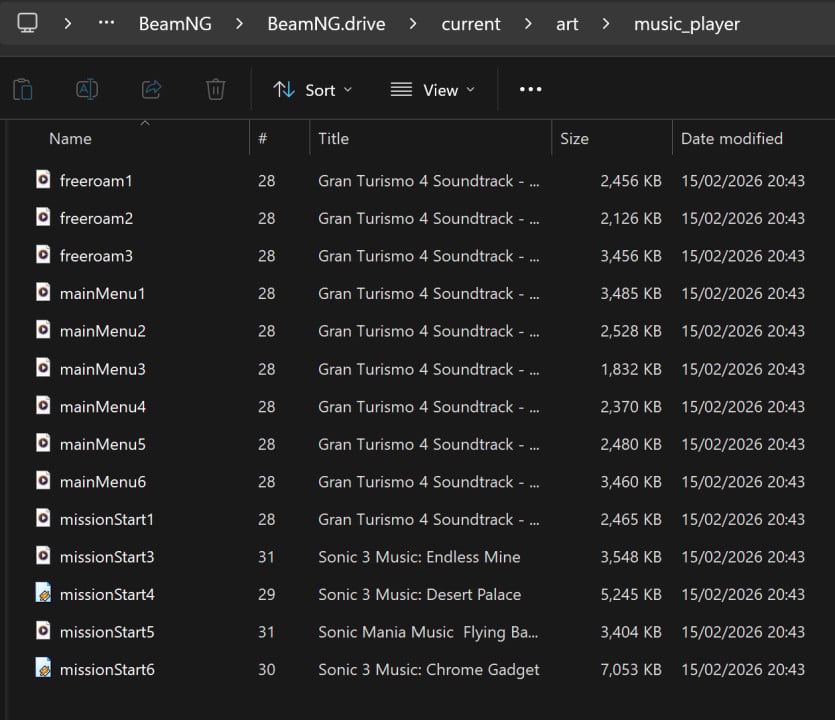Click the freeroam1 file name

[x=96, y=181]
